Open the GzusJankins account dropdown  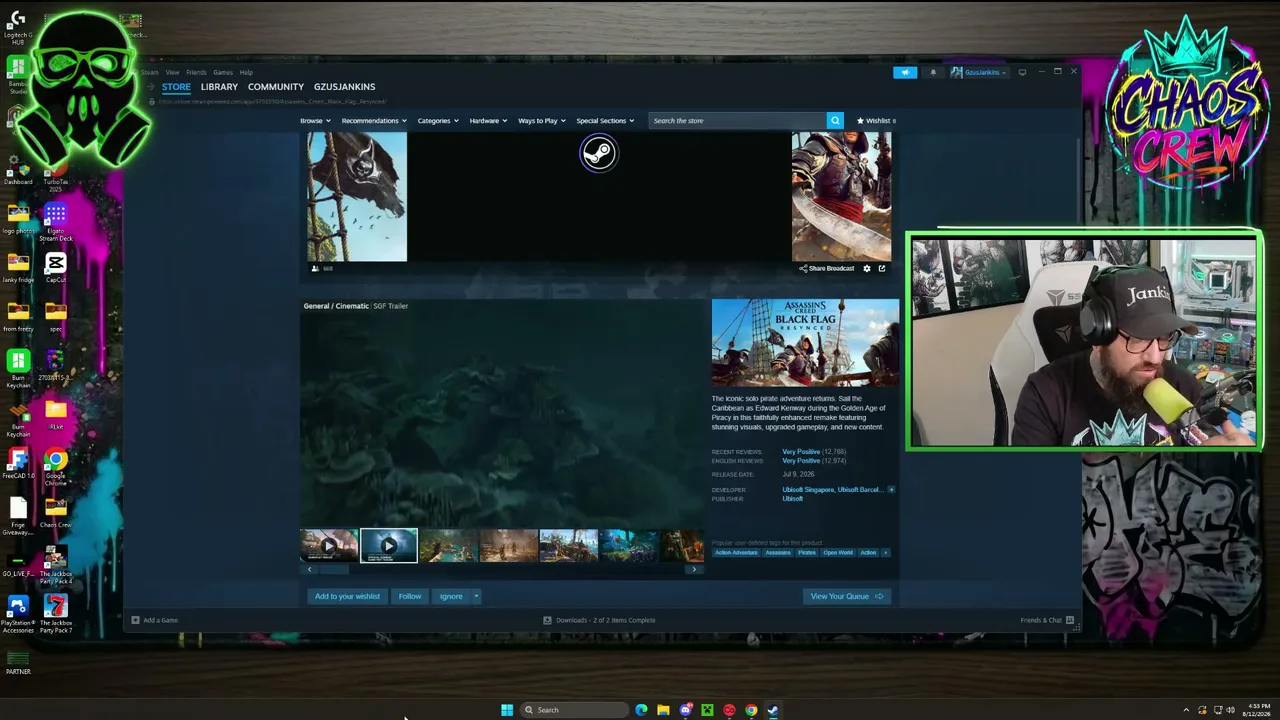[979, 72]
